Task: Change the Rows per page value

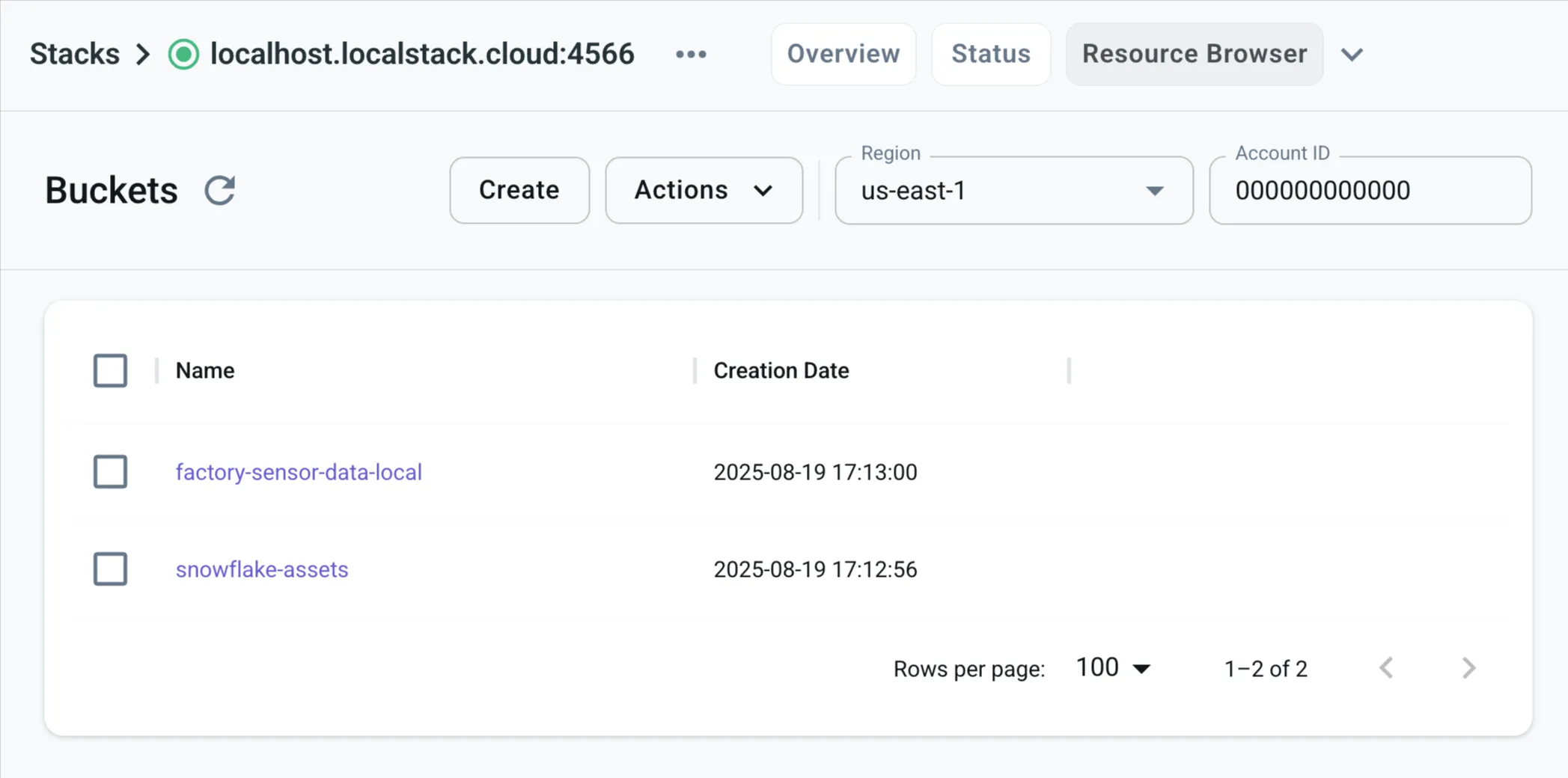Action: pos(1111,667)
